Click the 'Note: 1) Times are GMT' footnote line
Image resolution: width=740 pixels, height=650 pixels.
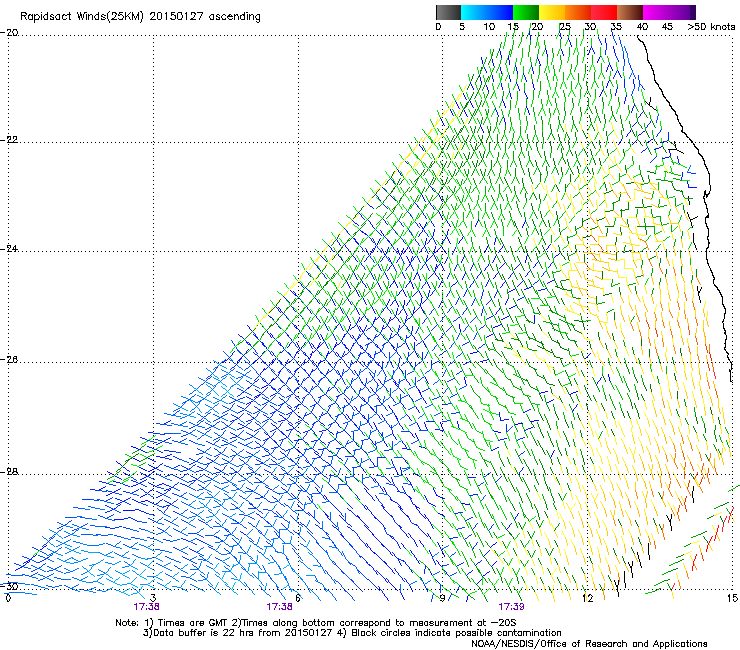click(x=316, y=623)
